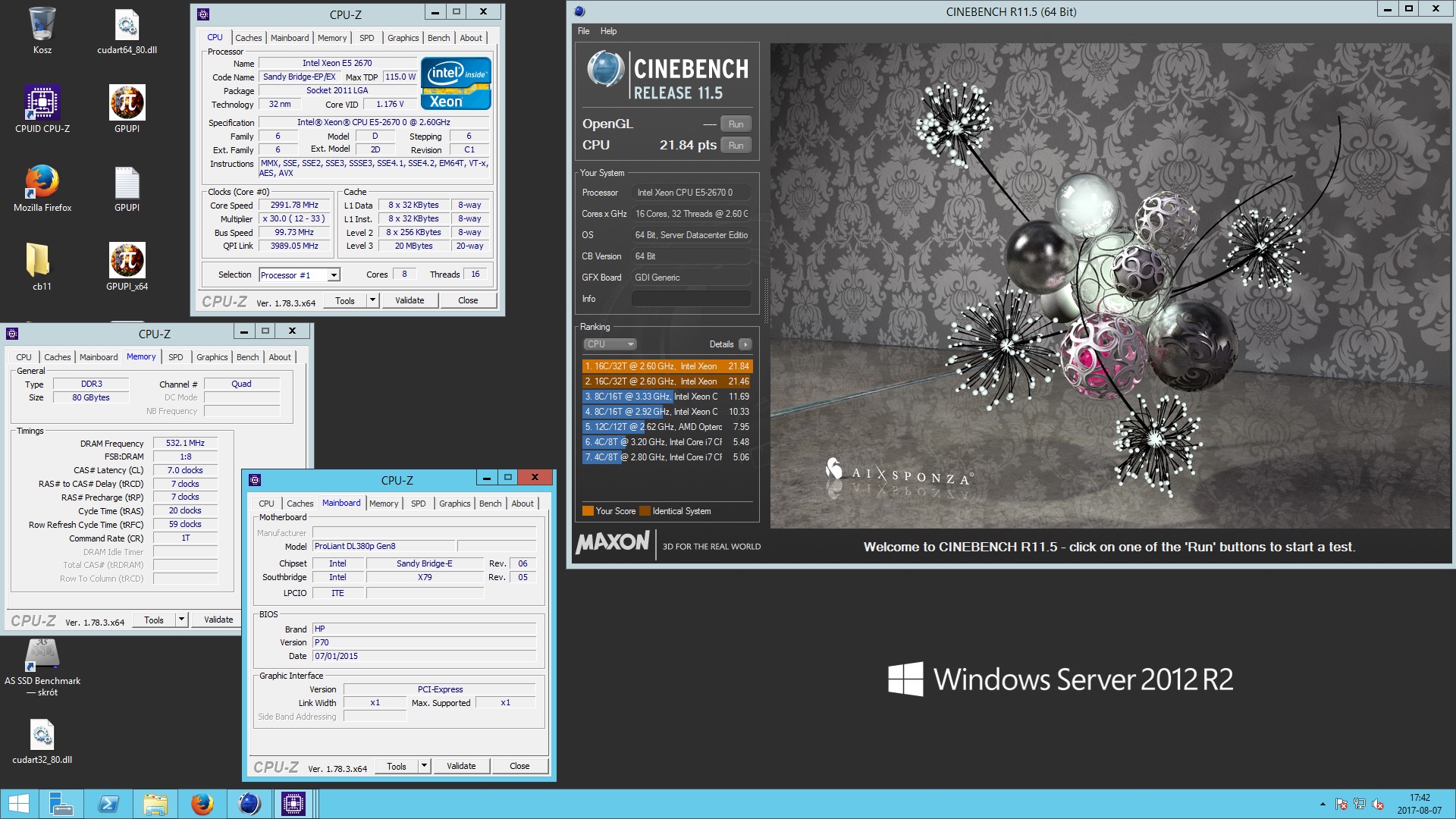Open GPUPI application icon under cudart64_80.dll
This screenshot has height=819, width=1456.
point(127,109)
